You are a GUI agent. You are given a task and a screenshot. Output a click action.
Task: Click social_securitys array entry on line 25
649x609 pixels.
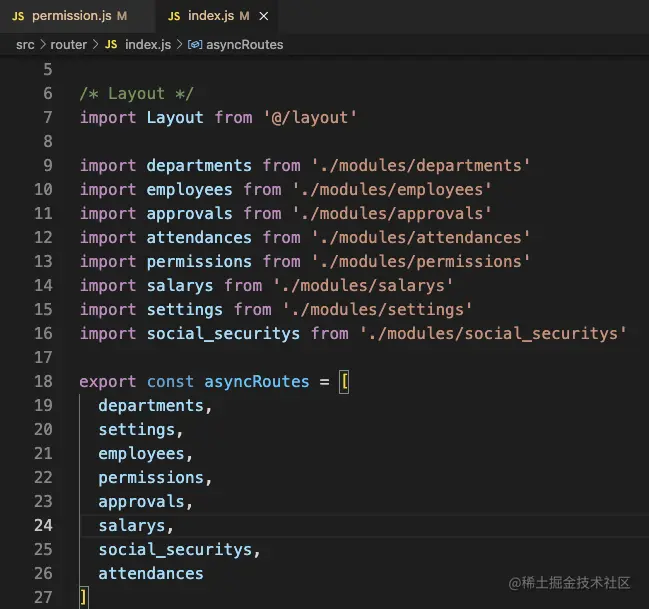175,550
